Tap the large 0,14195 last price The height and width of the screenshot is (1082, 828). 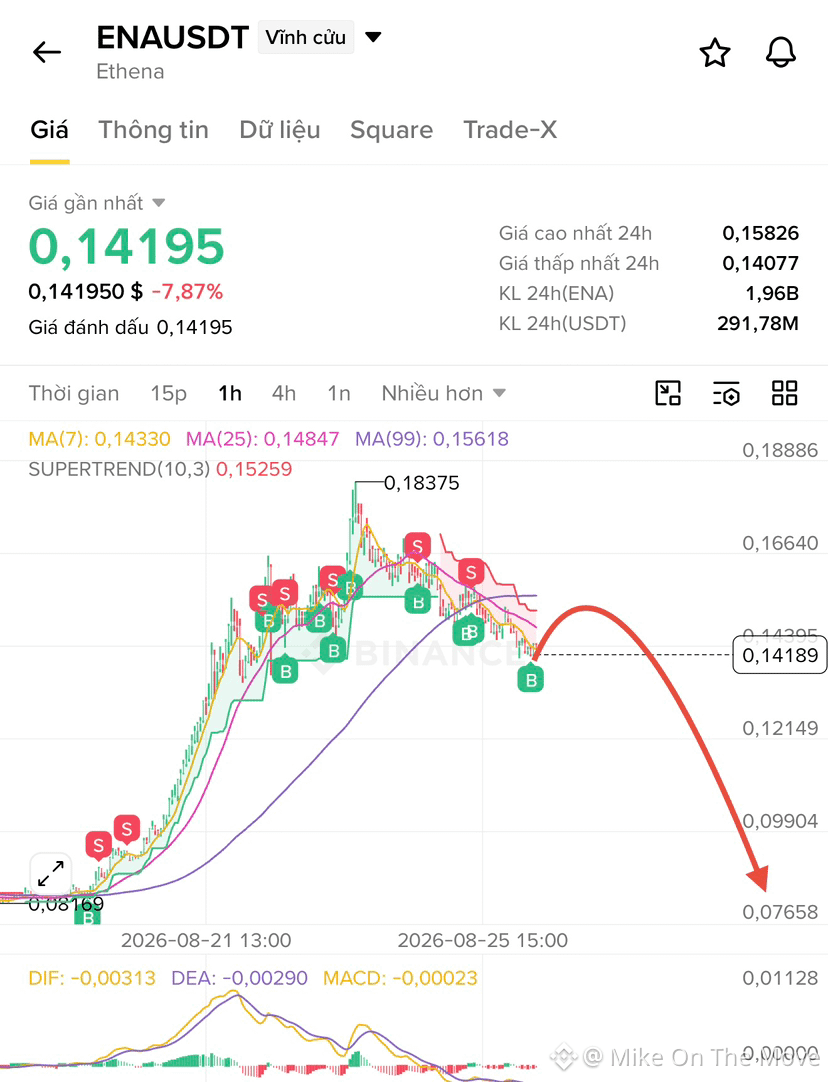click(126, 247)
